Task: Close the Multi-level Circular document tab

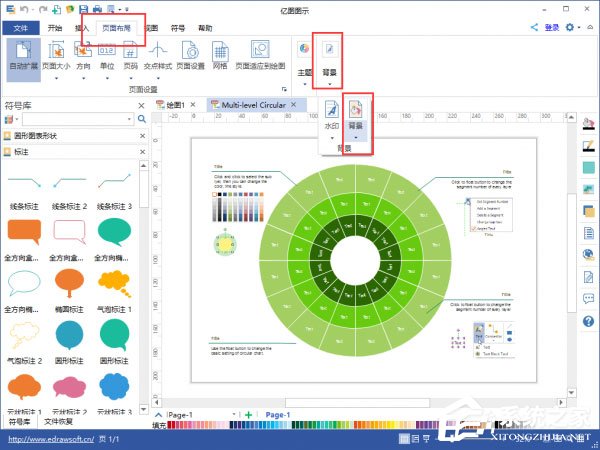Action: point(293,104)
